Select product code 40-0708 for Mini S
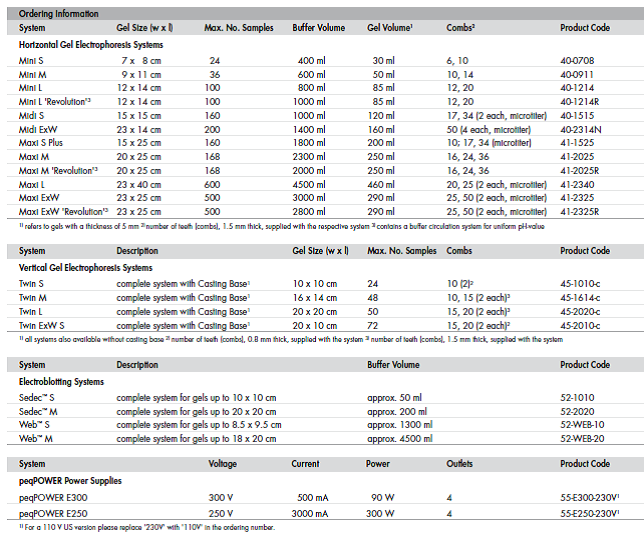Viewport: 644px width, 536px height. click(577, 61)
